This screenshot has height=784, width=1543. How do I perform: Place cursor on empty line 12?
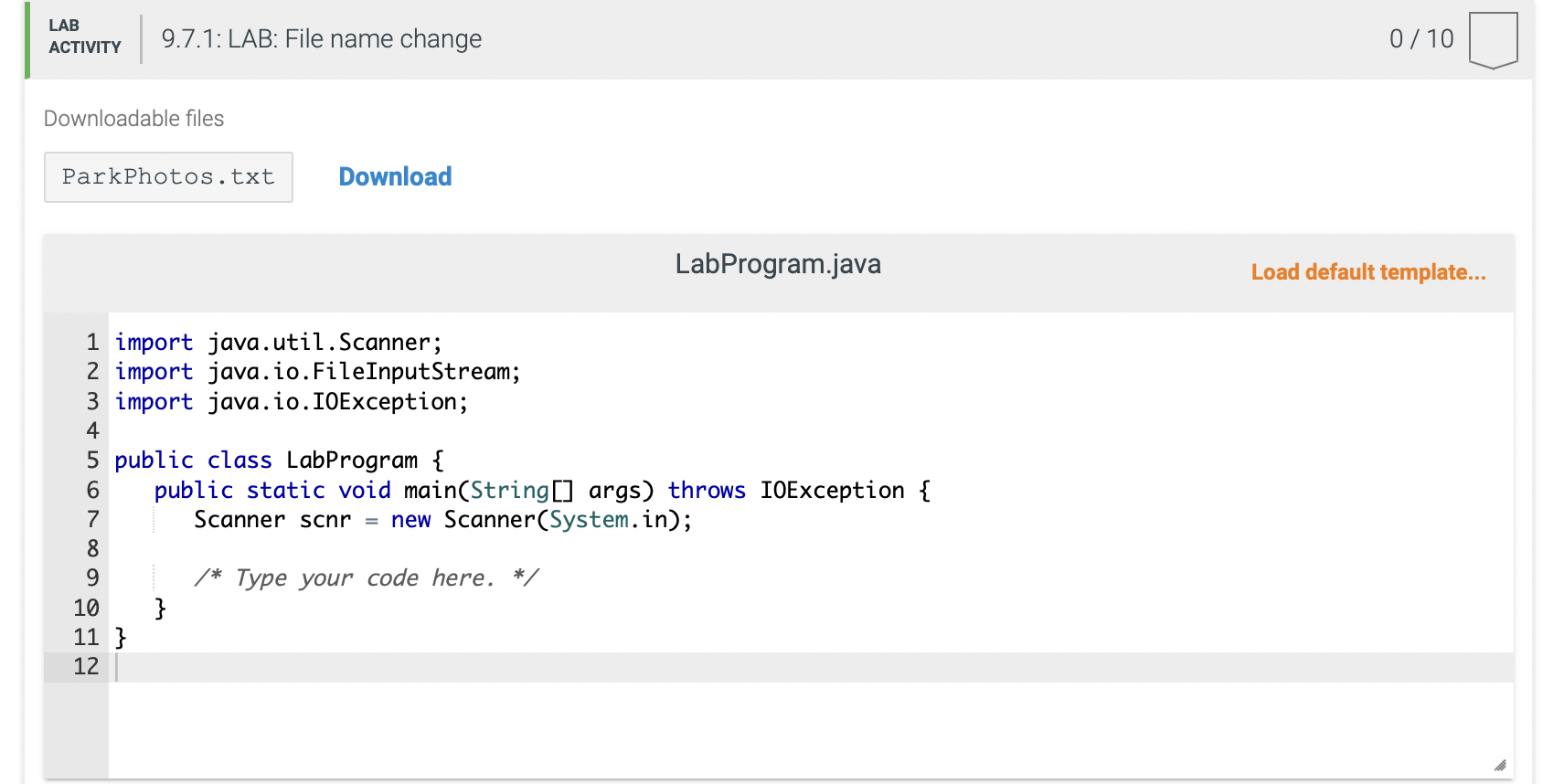[x=811, y=667]
